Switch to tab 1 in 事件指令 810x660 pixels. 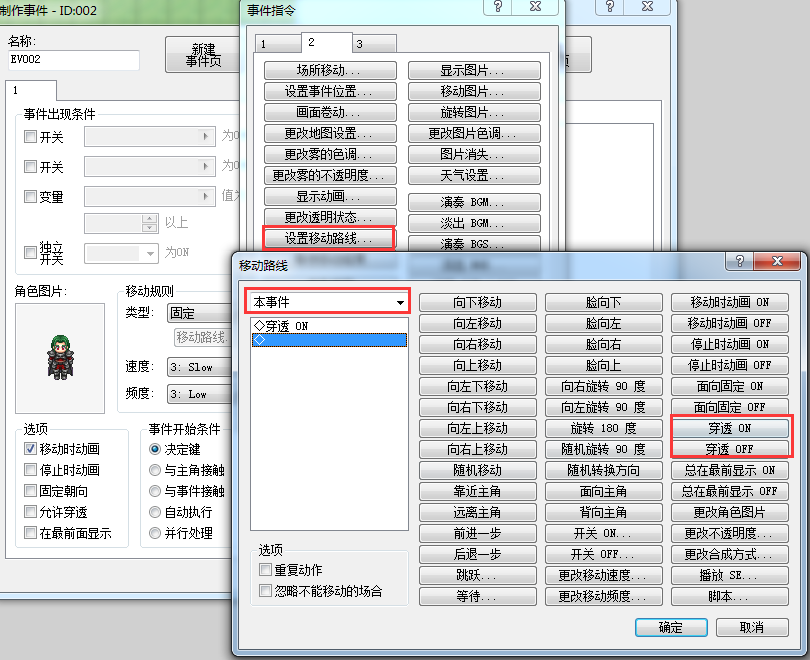[278, 44]
